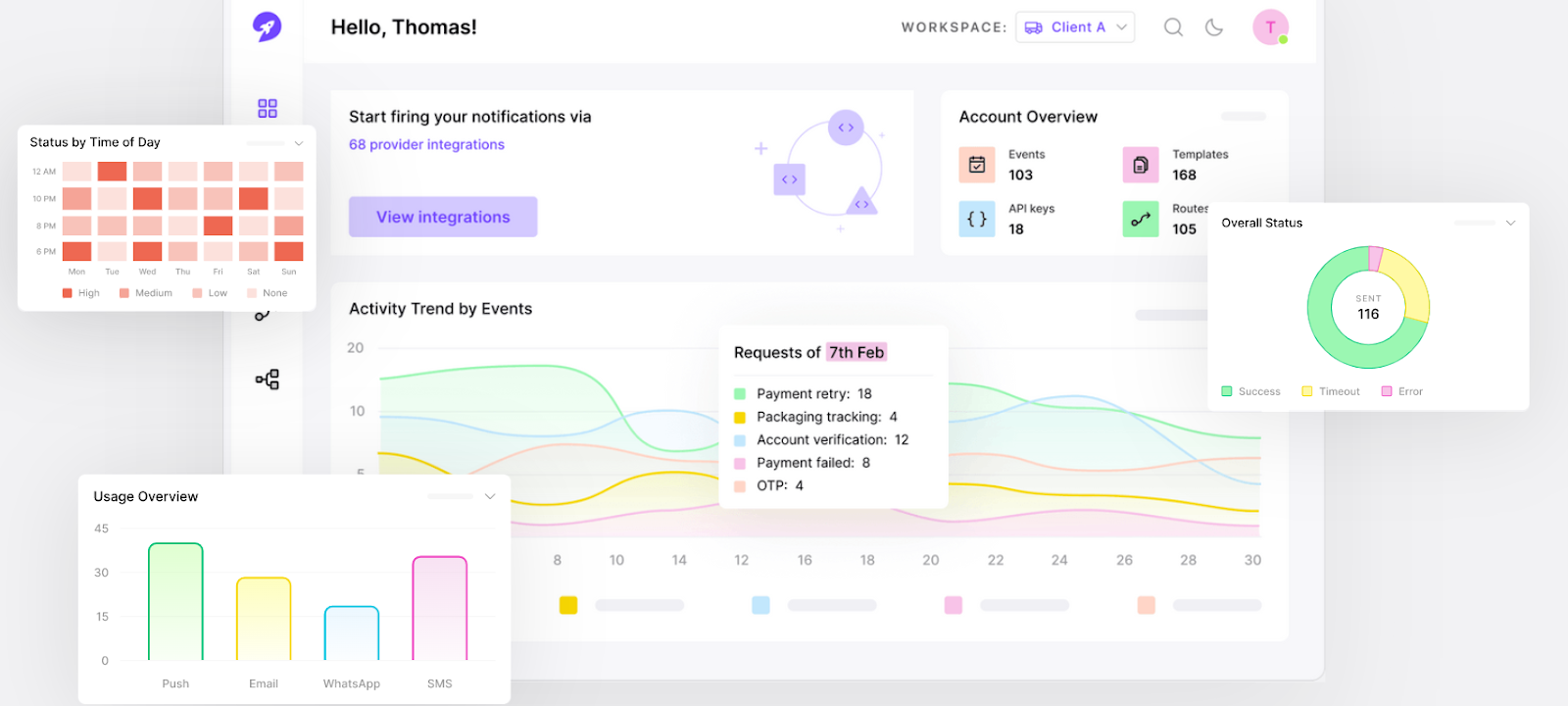Expand the Overall Status chevron dropdown
This screenshot has width=1568, height=706.
[1510, 224]
